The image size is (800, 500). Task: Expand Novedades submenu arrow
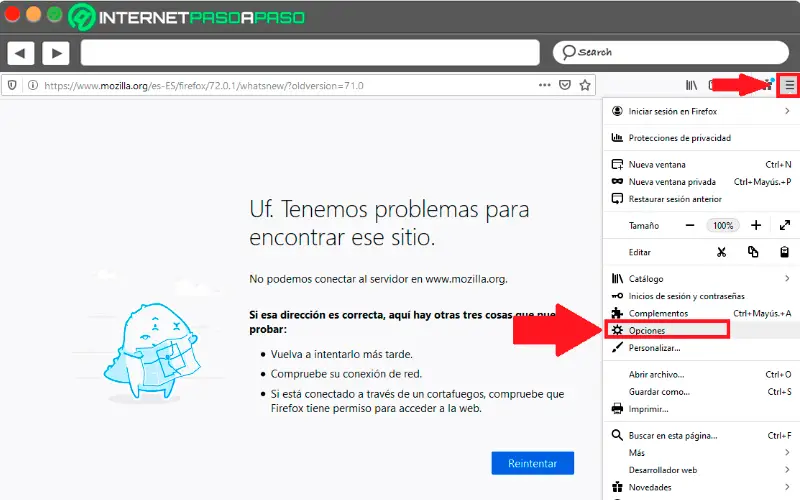787,487
